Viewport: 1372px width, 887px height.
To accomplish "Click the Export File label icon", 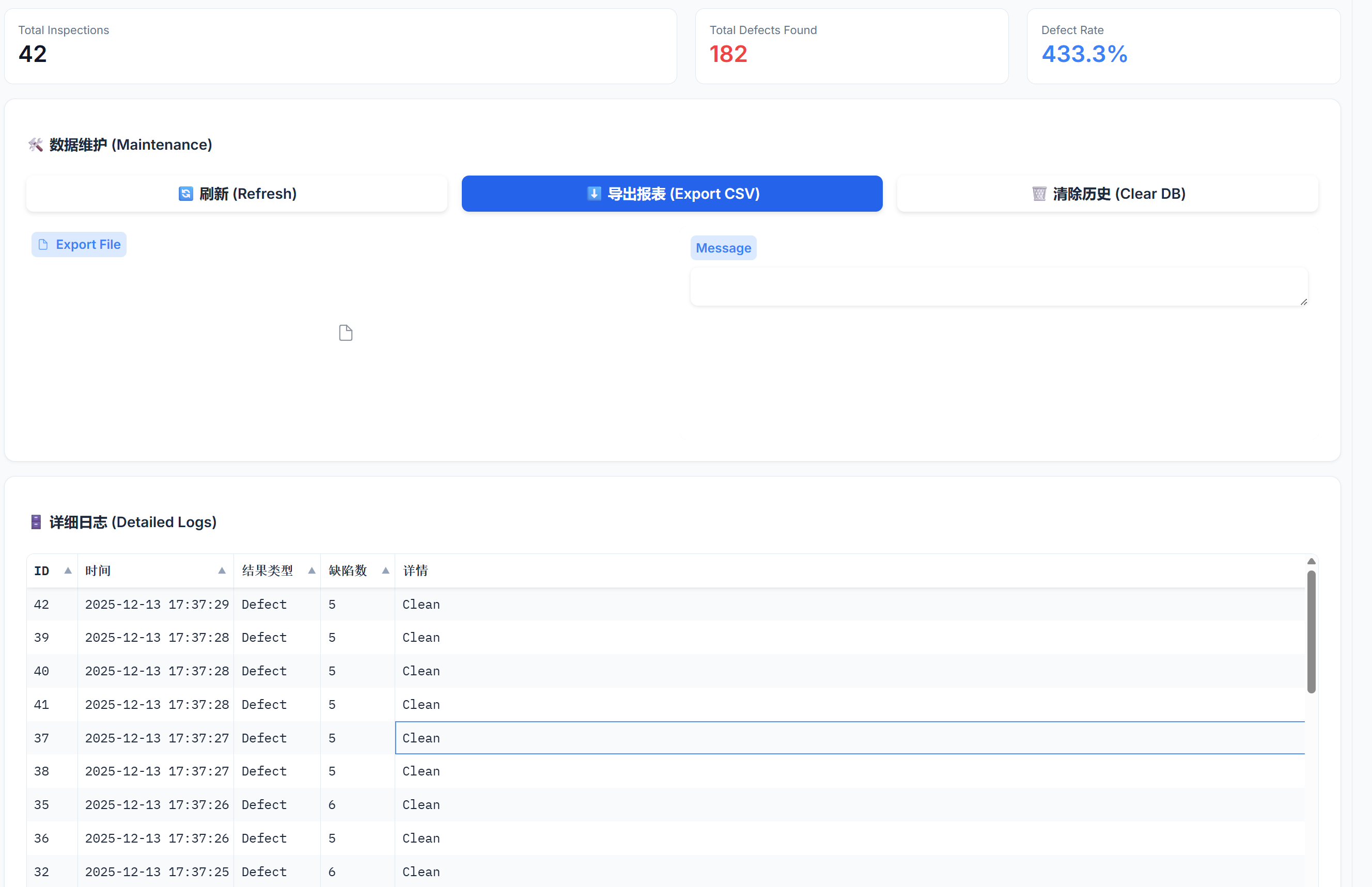I will 43,245.
